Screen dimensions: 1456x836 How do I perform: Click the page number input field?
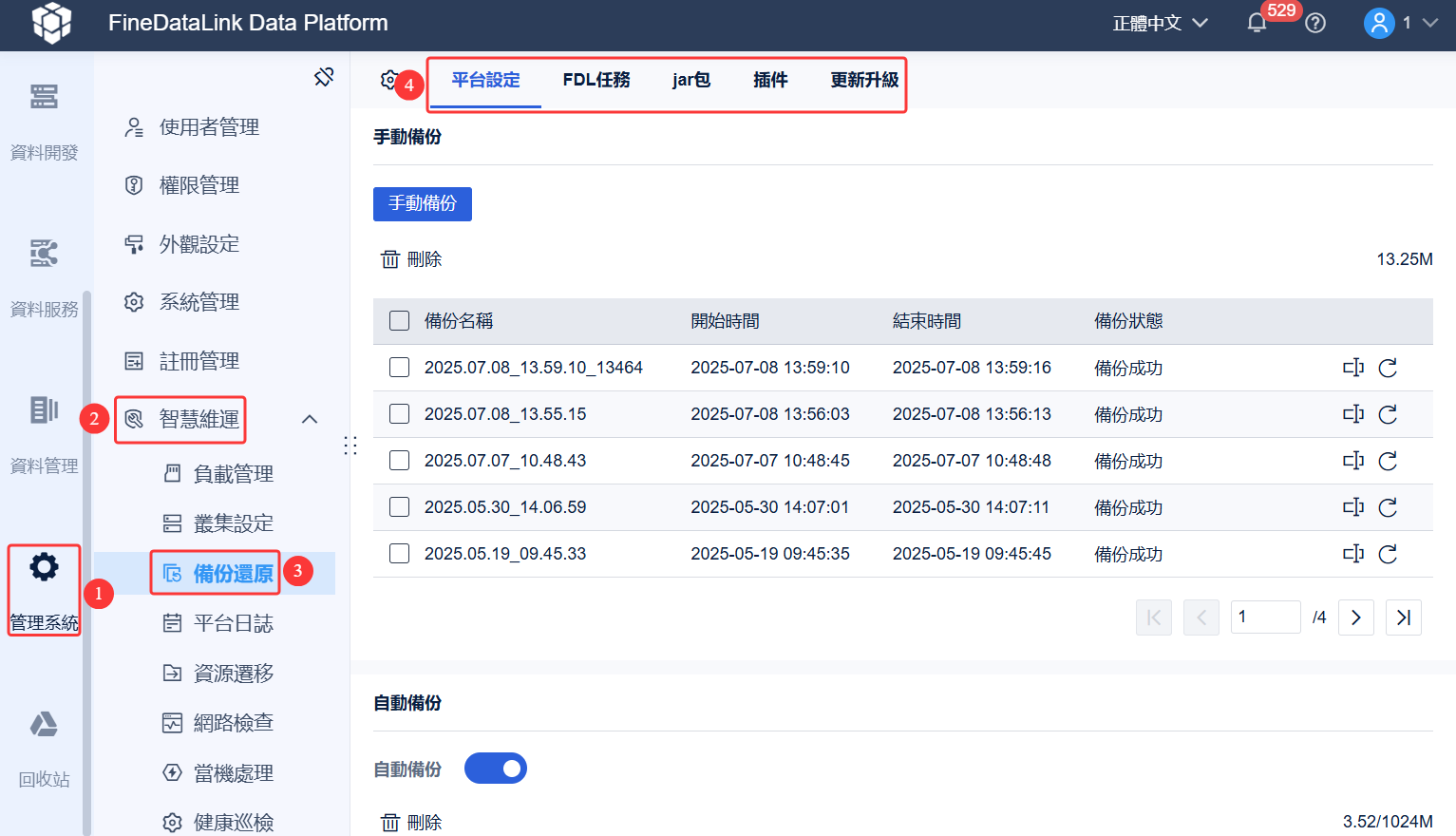(x=1266, y=617)
